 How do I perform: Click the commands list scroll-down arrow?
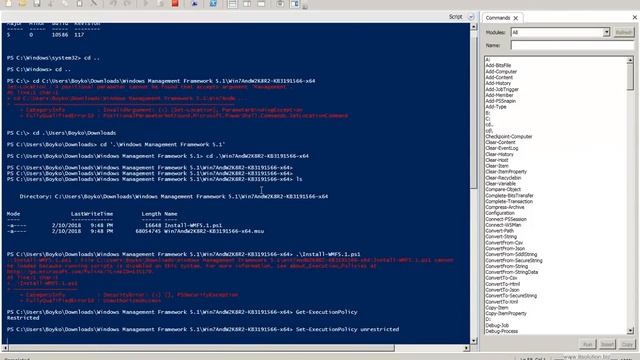click(630, 331)
